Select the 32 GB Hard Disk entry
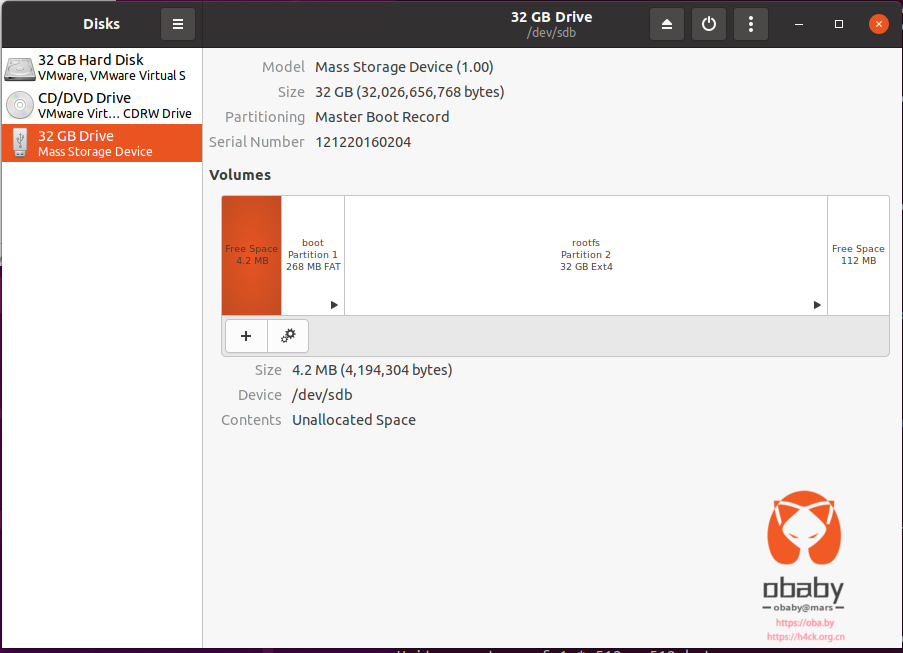The width and height of the screenshot is (903, 653). pyautogui.click(x=102, y=67)
